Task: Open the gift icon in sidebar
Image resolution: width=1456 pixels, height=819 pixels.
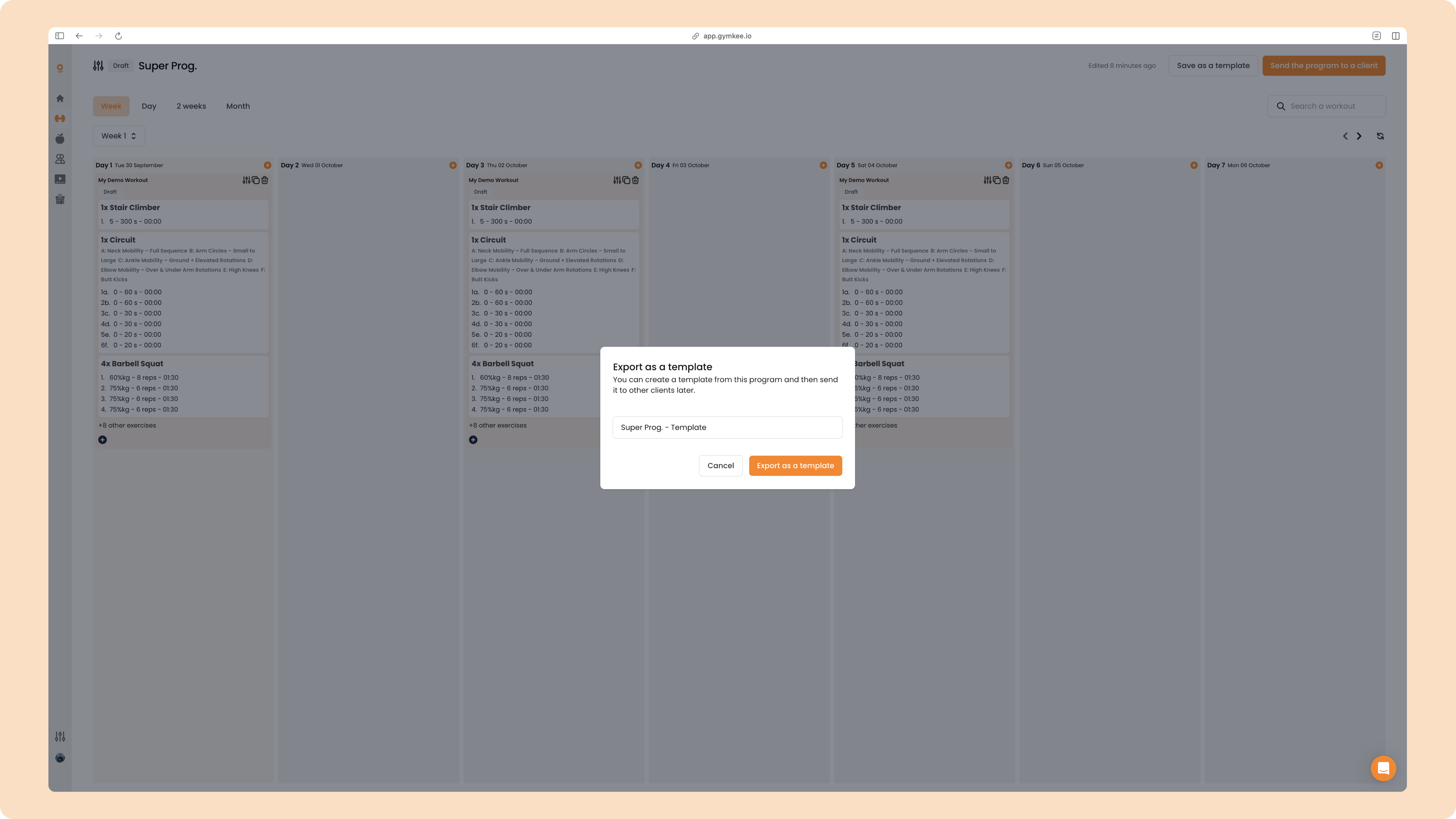Action: point(60,199)
